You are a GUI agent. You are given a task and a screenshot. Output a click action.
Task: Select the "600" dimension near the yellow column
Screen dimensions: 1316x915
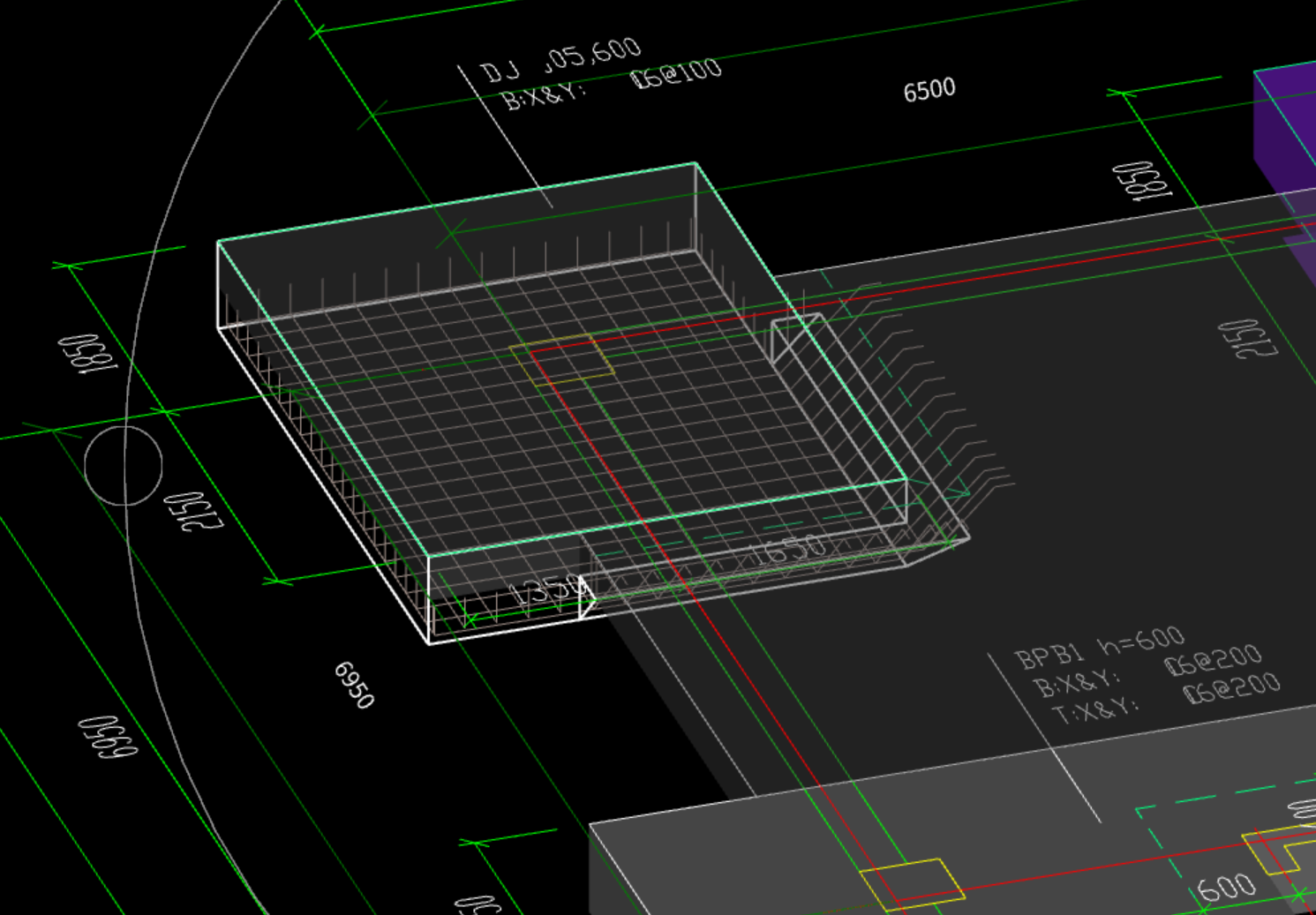[1228, 887]
